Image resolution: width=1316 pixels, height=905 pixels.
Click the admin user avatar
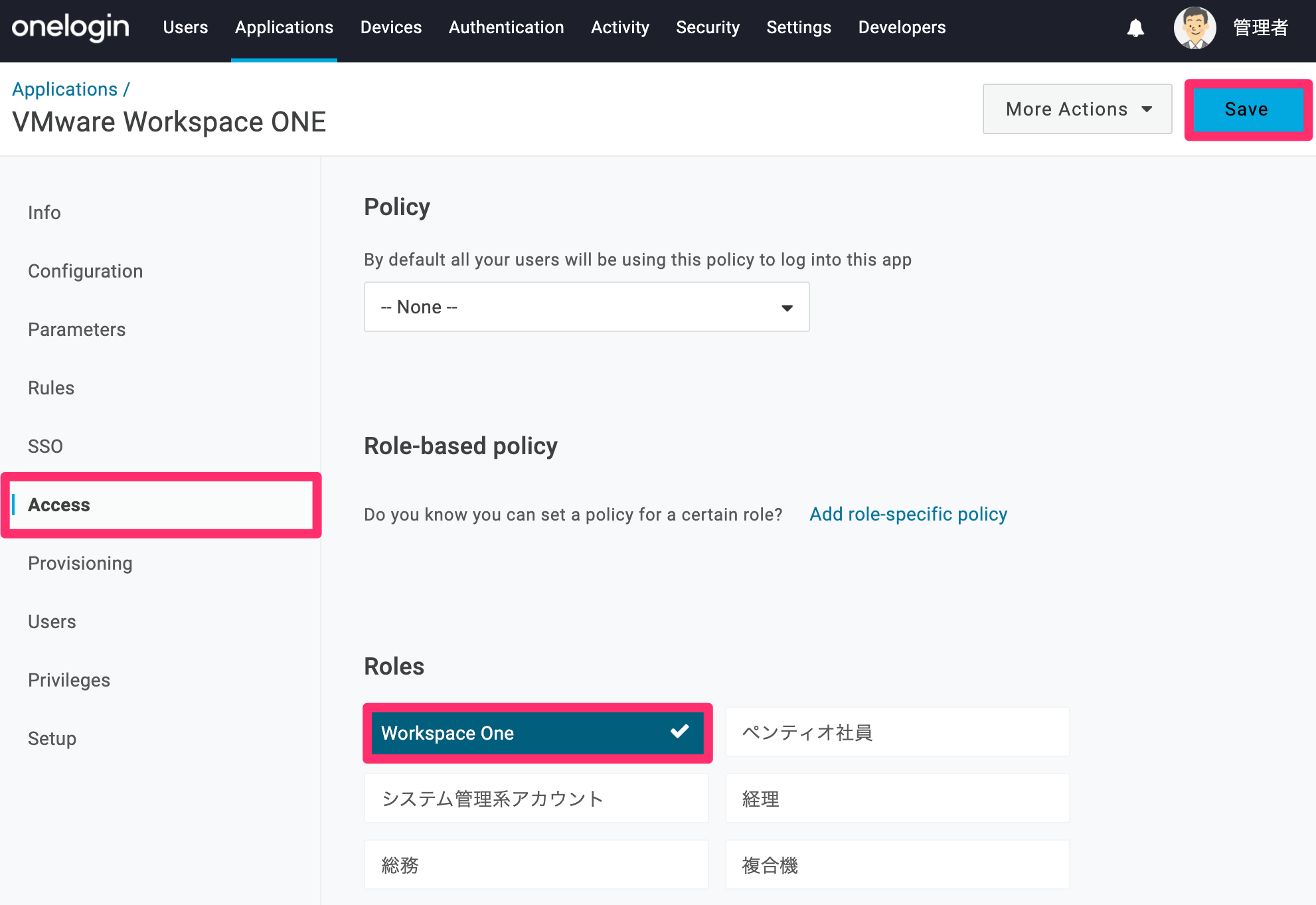(x=1194, y=28)
